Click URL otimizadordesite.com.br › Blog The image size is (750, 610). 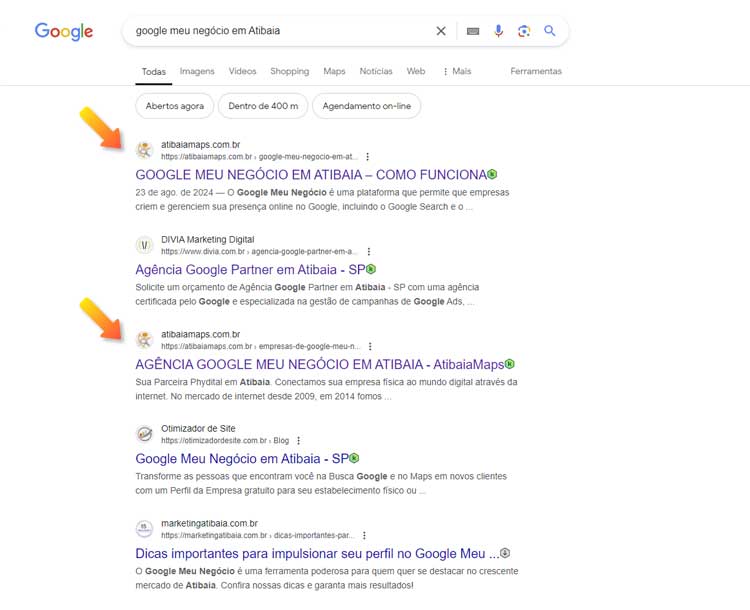pyautogui.click(x=225, y=440)
